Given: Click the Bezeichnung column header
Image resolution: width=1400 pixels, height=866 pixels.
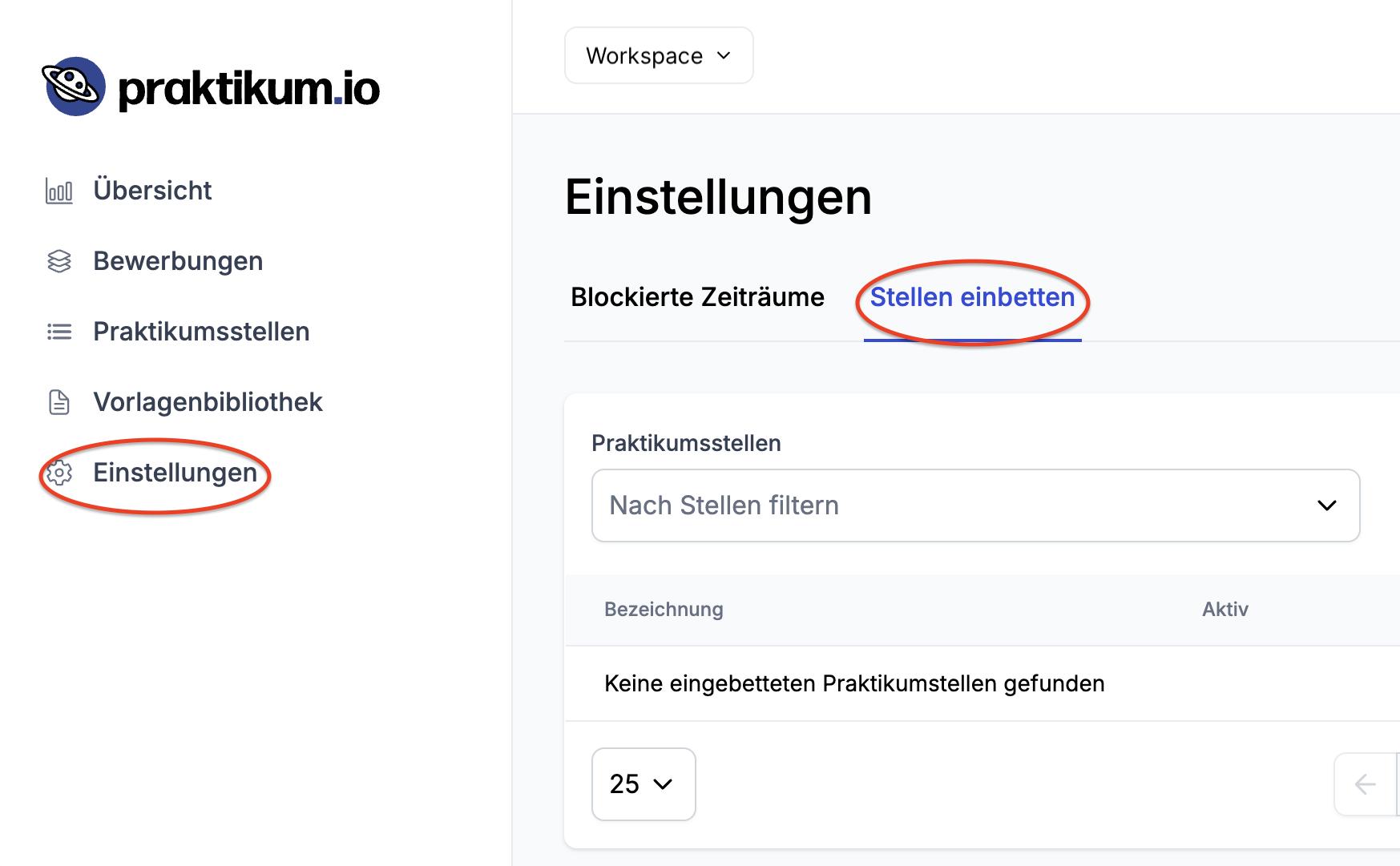Looking at the screenshot, I should pyautogui.click(x=664, y=610).
